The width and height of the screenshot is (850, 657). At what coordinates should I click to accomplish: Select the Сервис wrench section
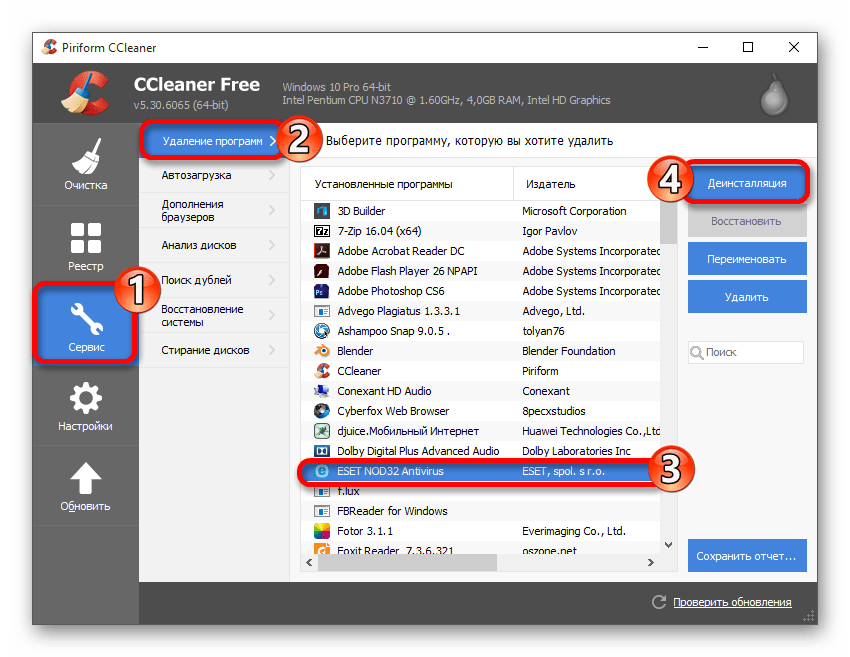pos(86,324)
